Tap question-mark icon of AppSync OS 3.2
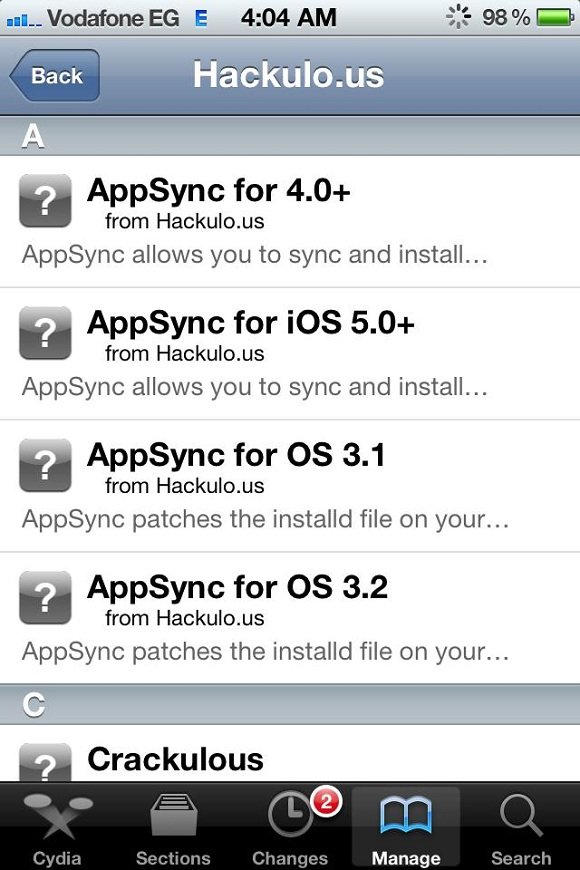Screen dimensions: 580x870 (x=46, y=598)
